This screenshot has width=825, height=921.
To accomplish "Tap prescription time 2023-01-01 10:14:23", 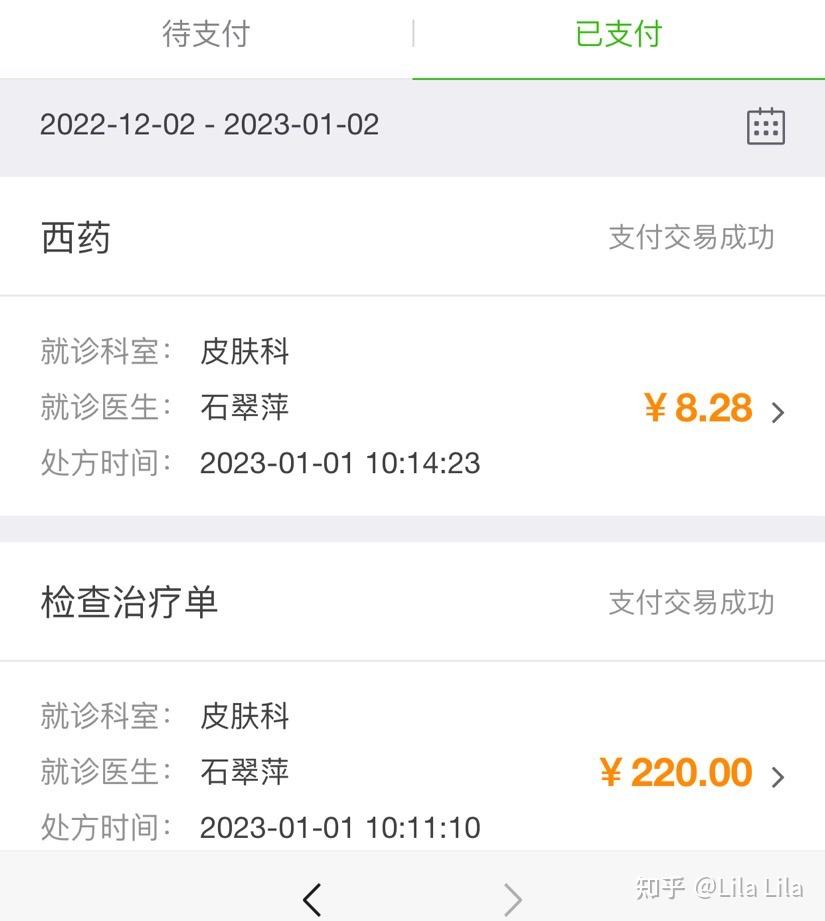I will pos(340,463).
